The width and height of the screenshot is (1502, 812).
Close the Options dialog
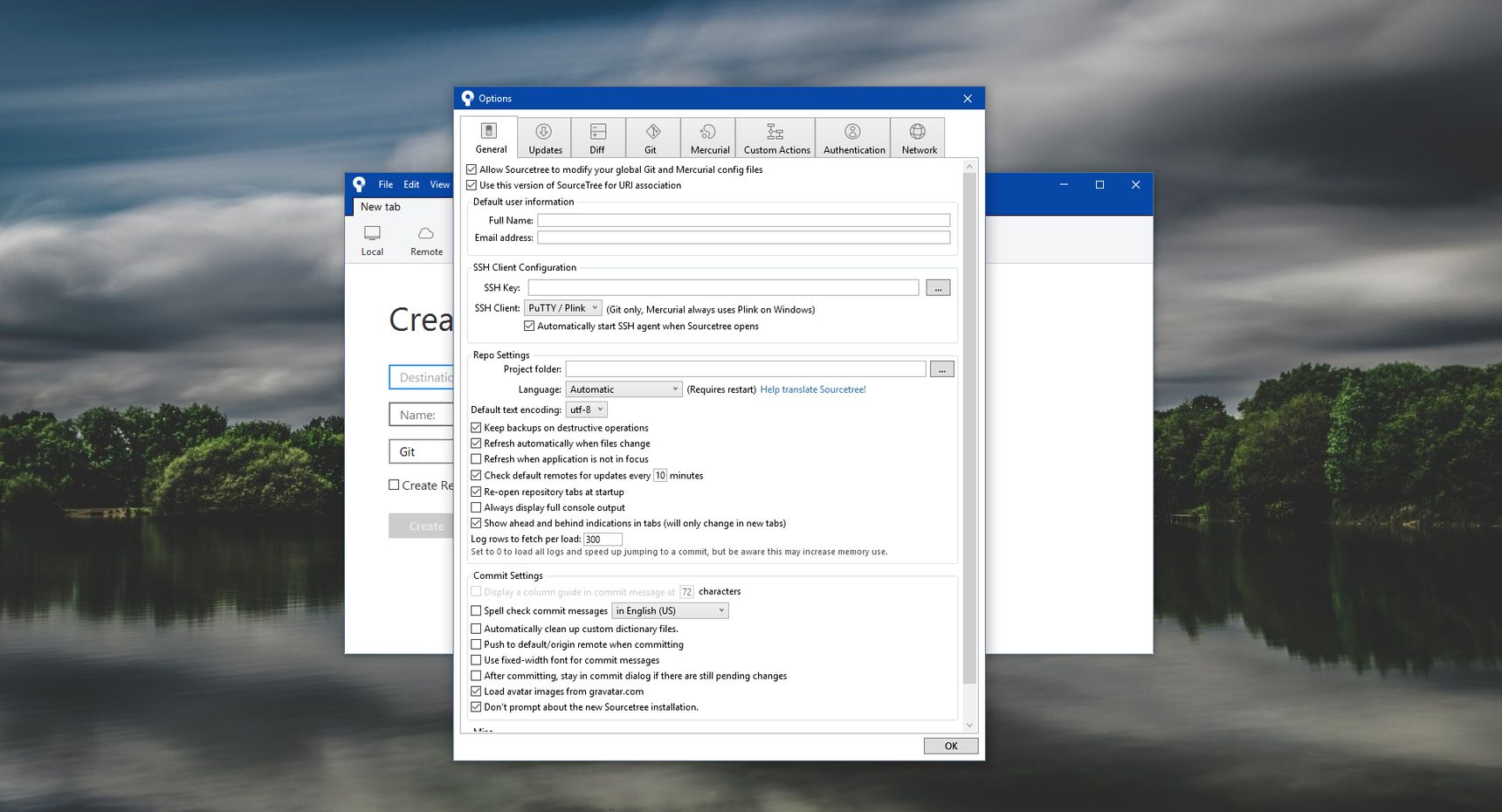coord(968,99)
